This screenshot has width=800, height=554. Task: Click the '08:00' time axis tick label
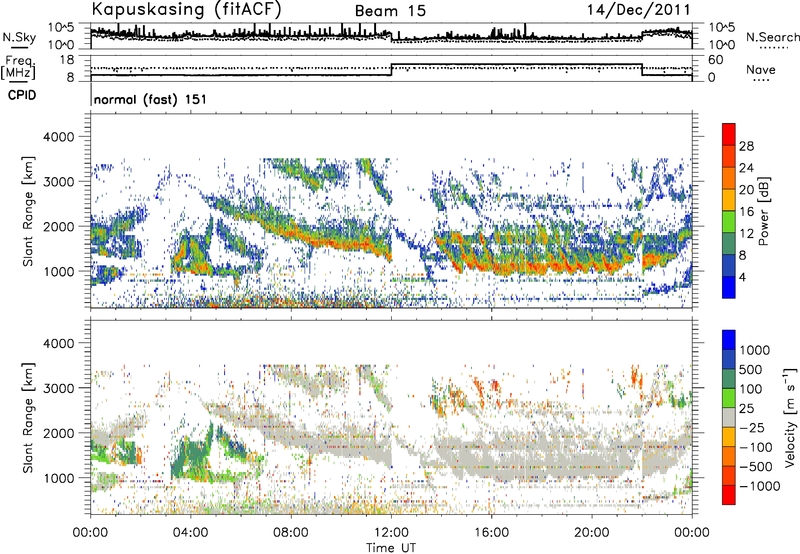(x=291, y=533)
